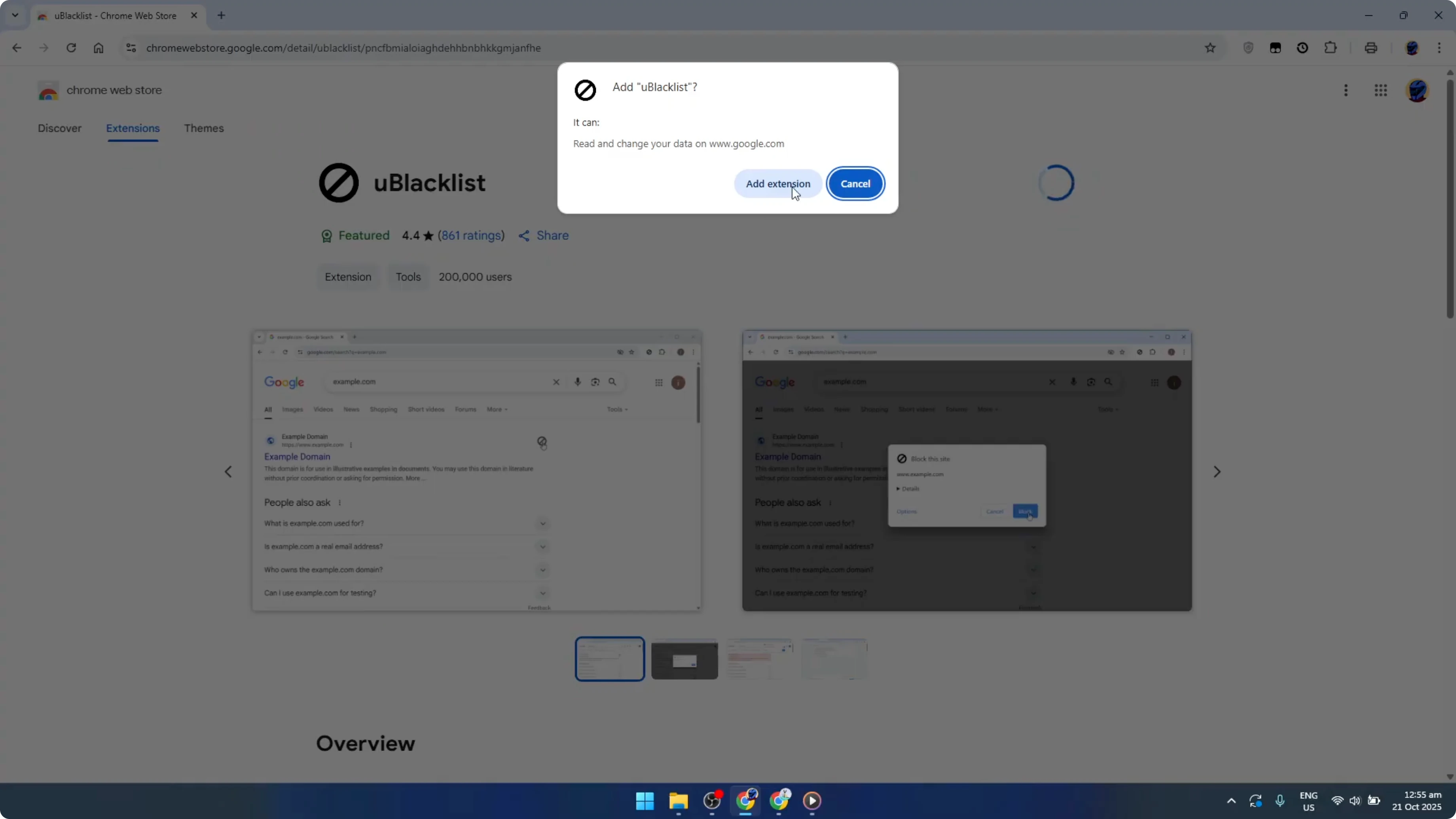Viewport: 1456px width, 819px height.
Task: Click the shield extension icon in the toolbar
Action: pos(1249,47)
